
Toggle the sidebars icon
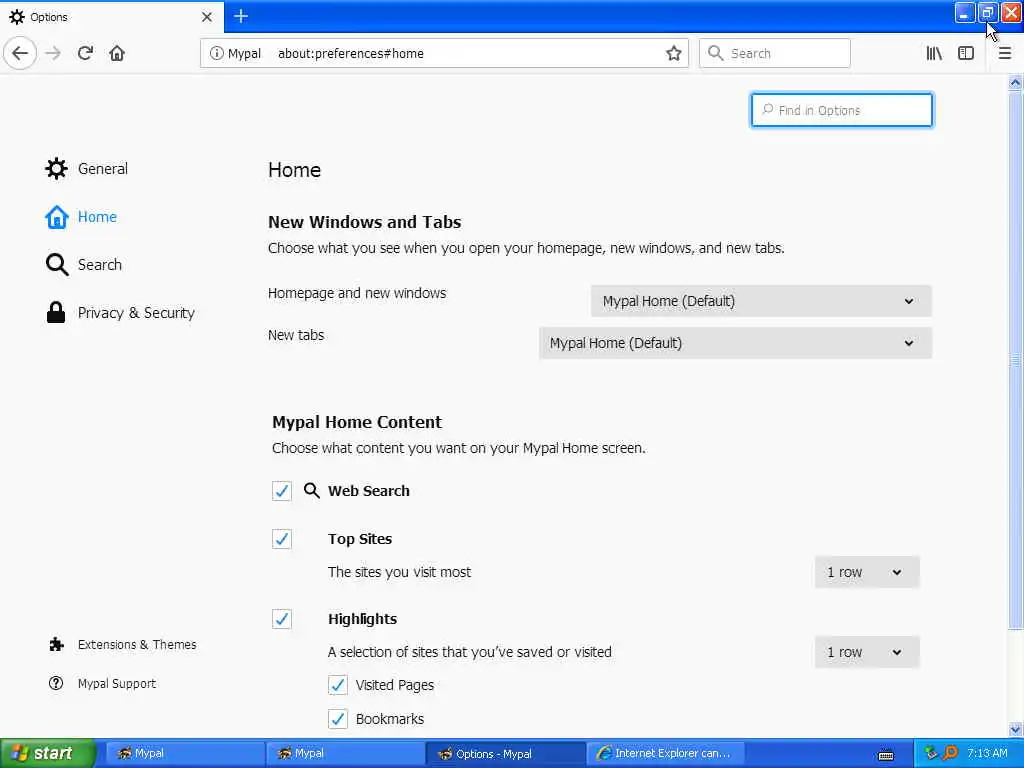tap(966, 54)
